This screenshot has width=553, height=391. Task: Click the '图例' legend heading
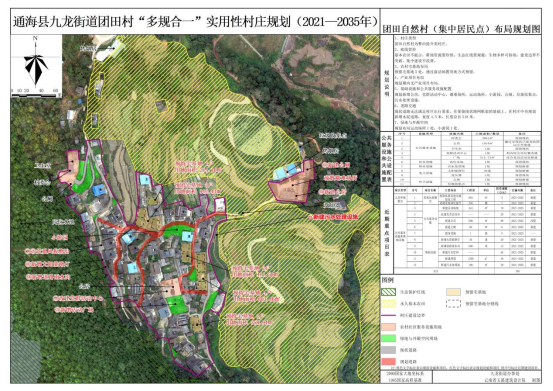388,280
